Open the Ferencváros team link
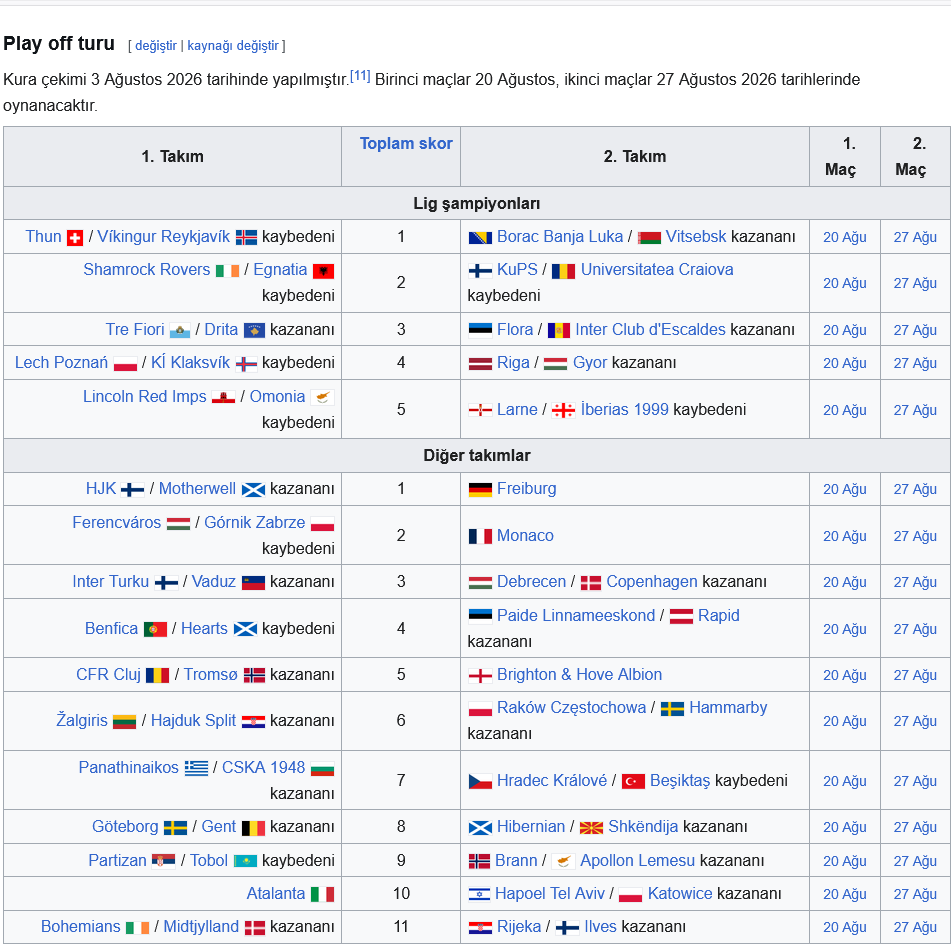Viewport: 951px width, 944px height. [116, 522]
